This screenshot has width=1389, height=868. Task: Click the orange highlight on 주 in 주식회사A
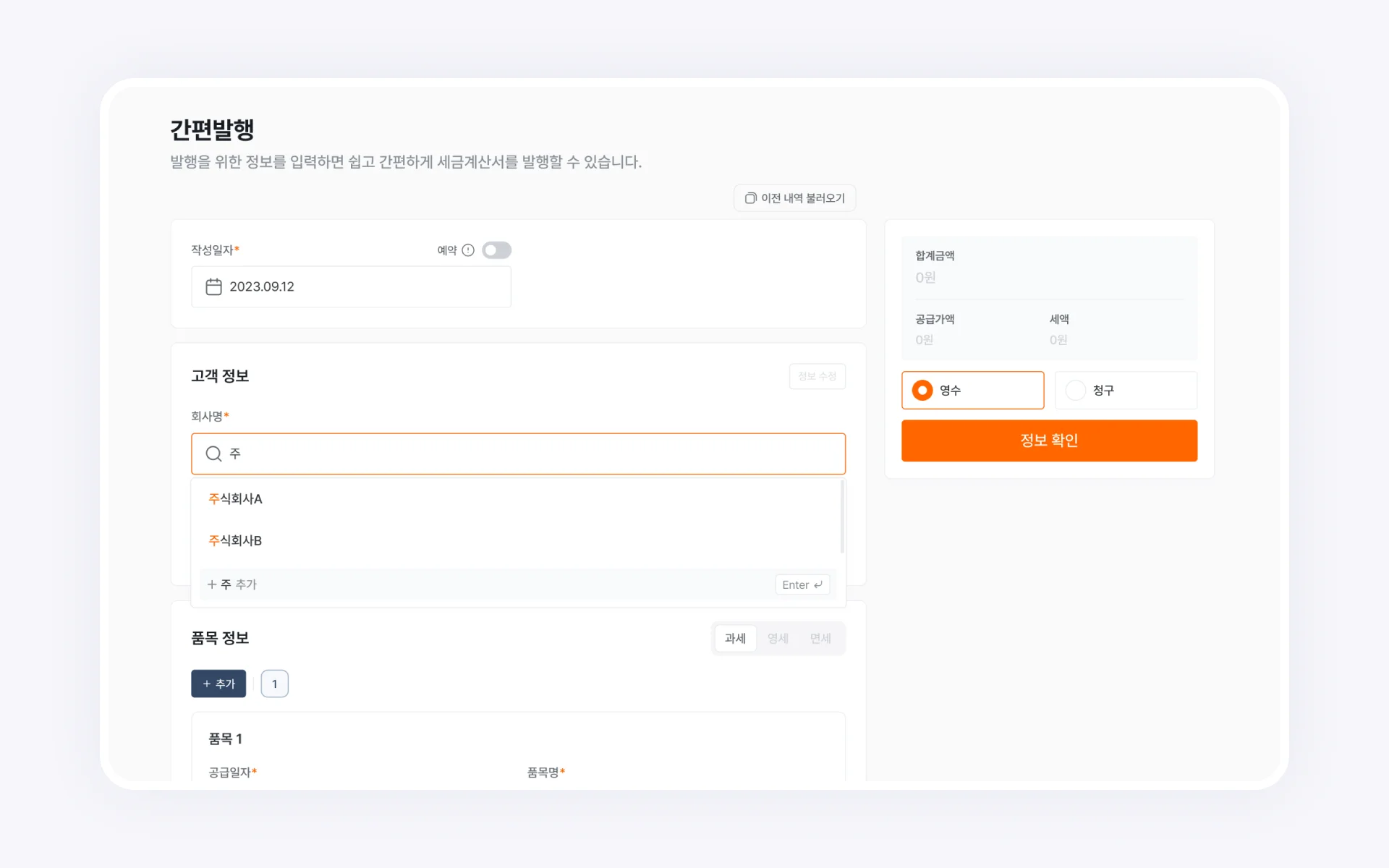pyautogui.click(x=213, y=498)
